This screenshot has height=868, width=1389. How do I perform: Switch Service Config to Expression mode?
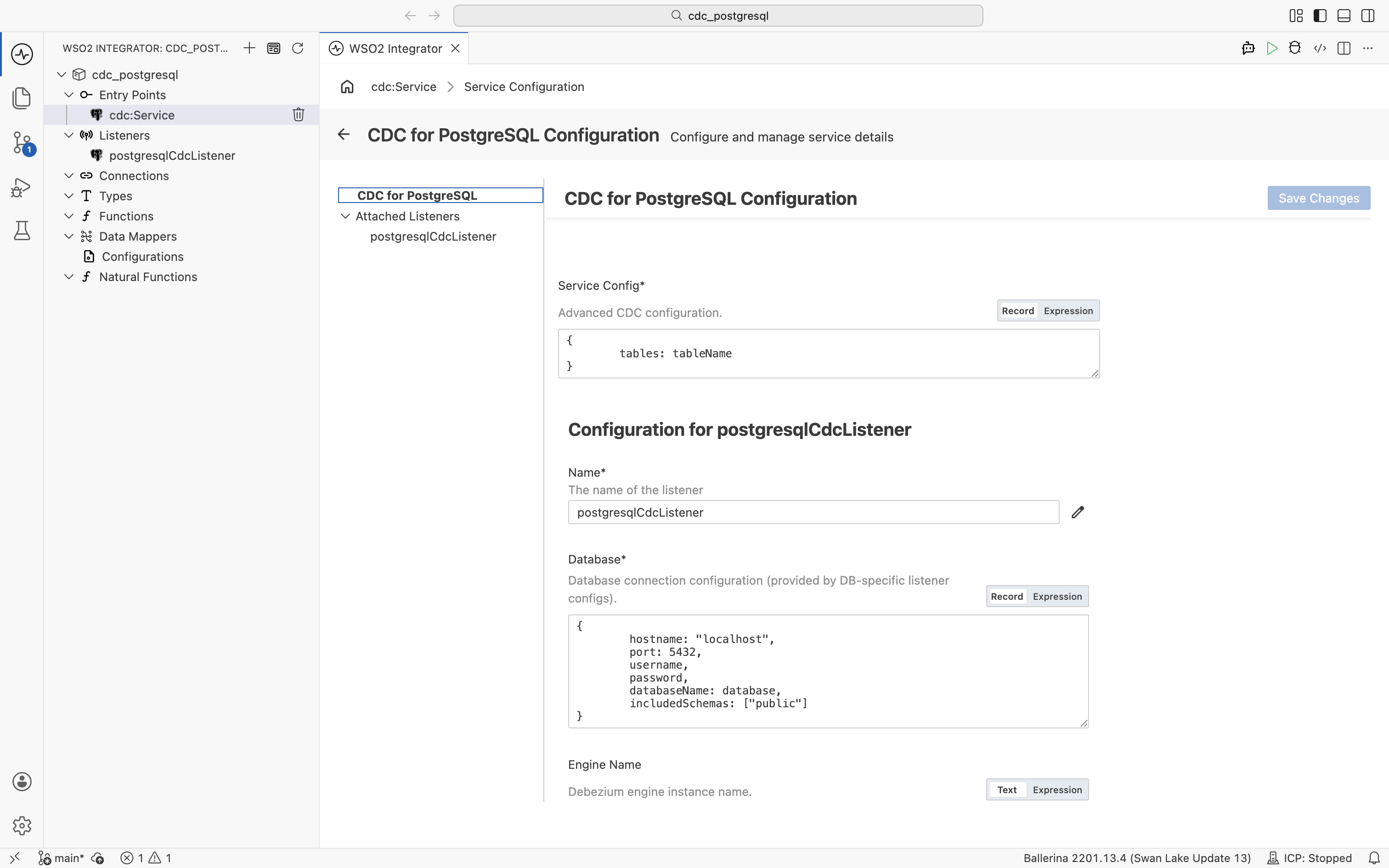tap(1068, 310)
